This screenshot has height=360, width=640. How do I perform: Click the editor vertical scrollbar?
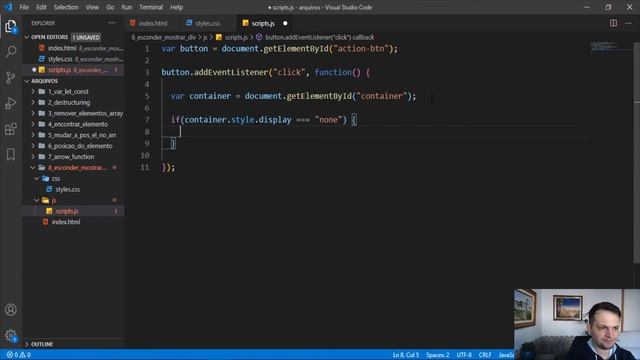637,153
